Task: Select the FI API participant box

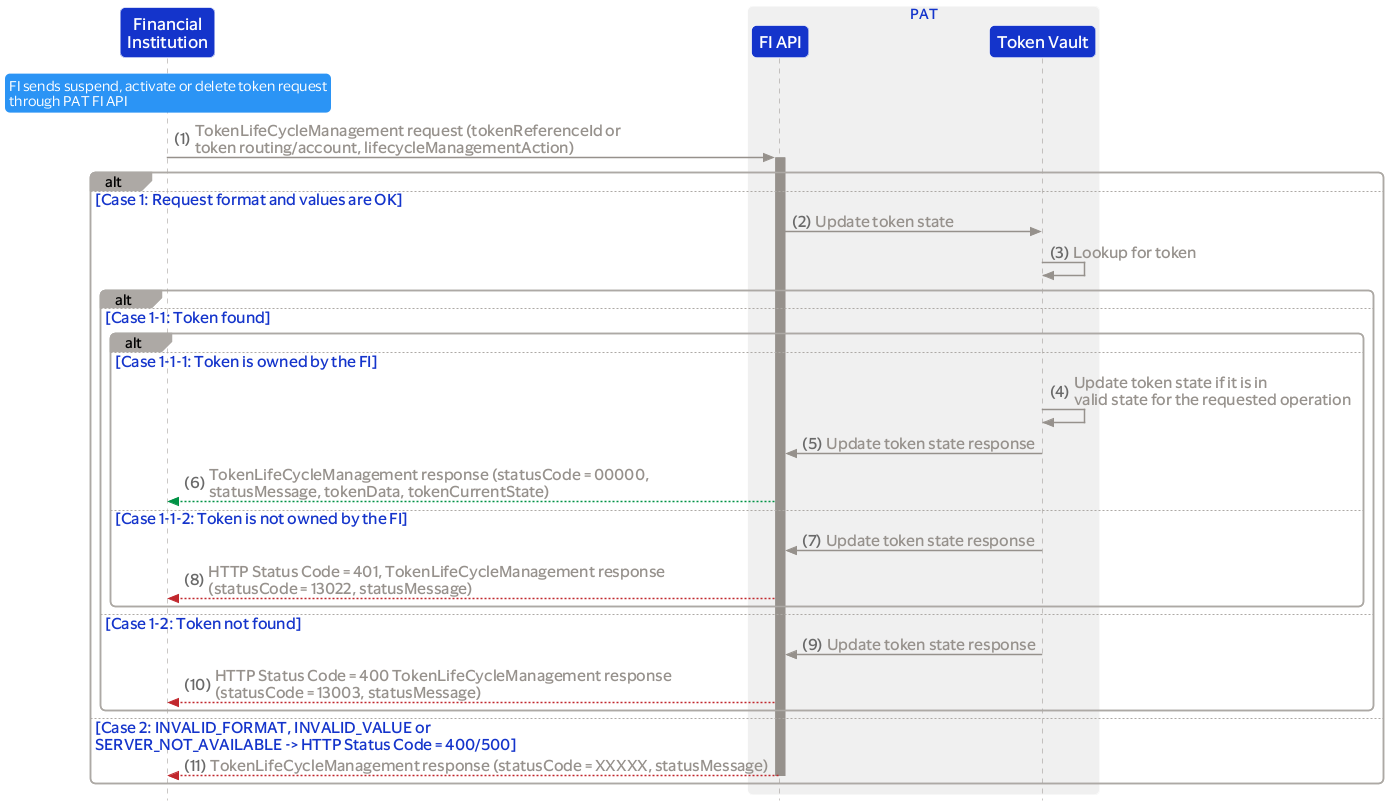Action: [779, 42]
